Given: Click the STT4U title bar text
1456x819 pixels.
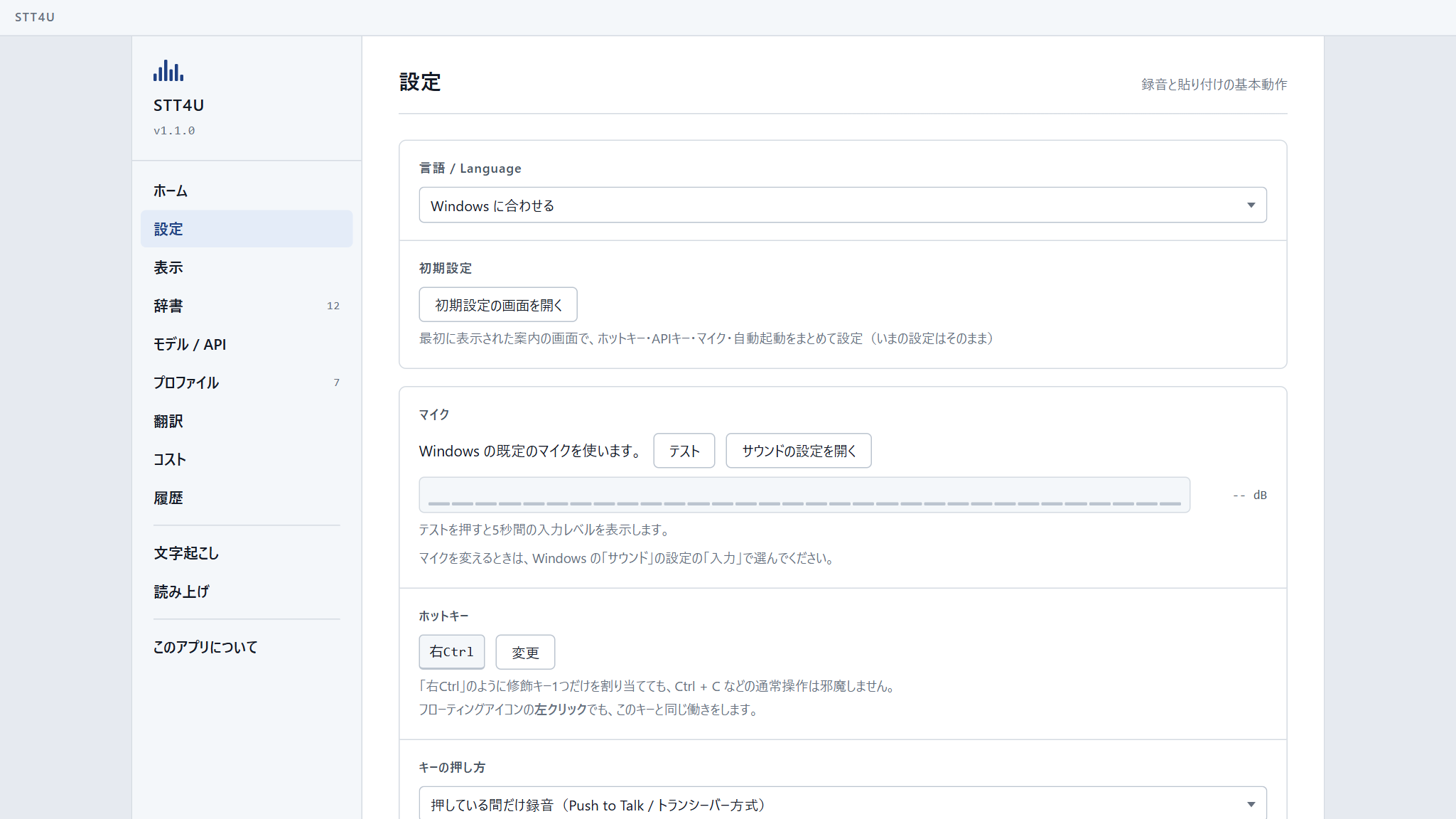Looking at the screenshot, I should click(x=35, y=17).
